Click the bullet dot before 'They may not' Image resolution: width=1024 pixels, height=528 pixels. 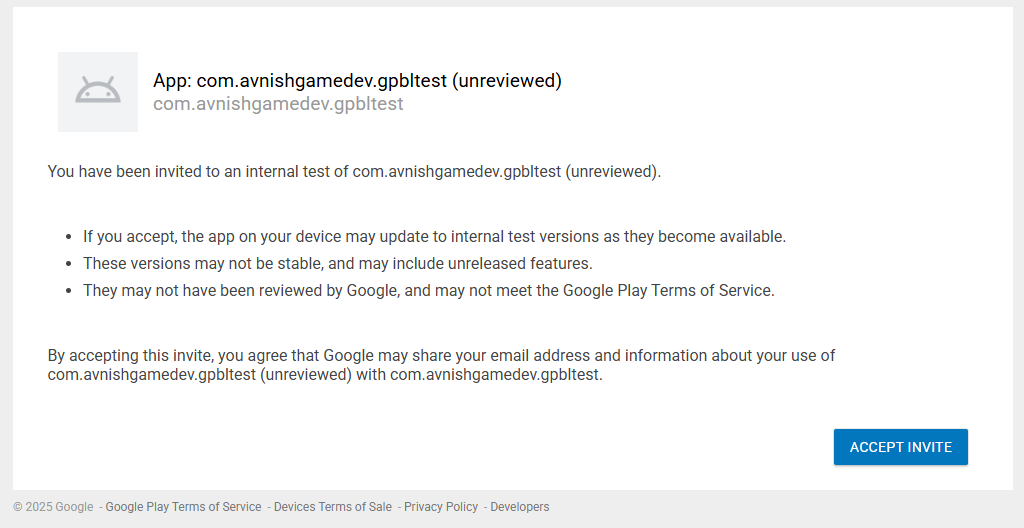pos(69,292)
